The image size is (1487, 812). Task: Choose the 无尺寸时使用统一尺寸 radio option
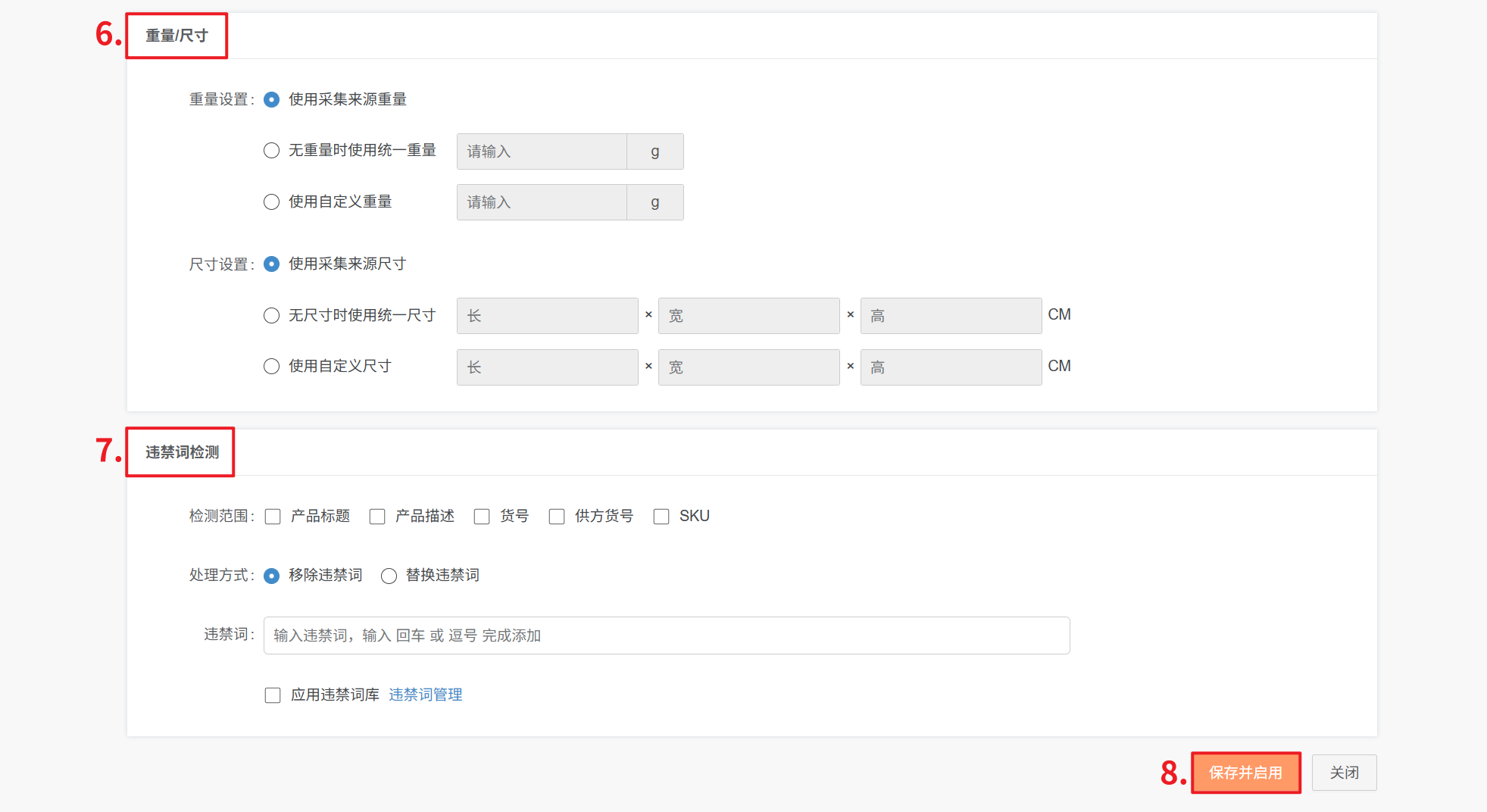pos(271,316)
